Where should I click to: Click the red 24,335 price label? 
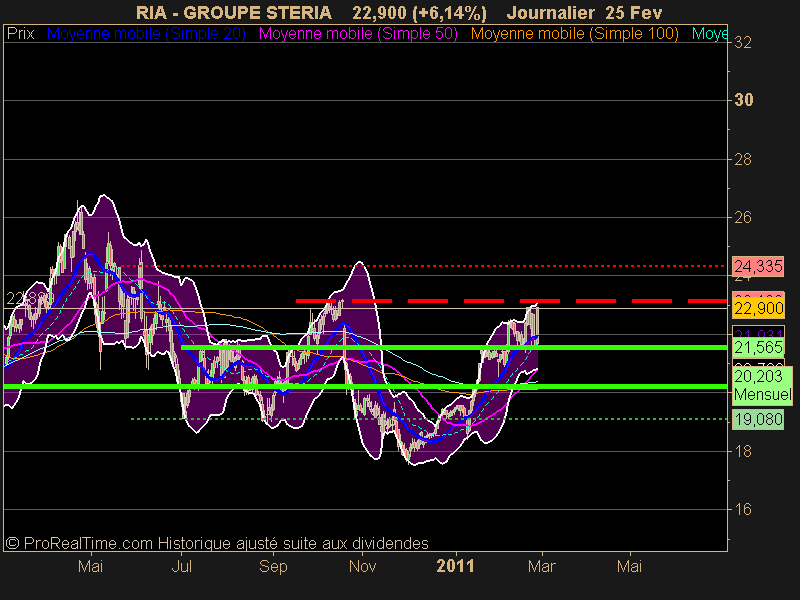(758, 266)
